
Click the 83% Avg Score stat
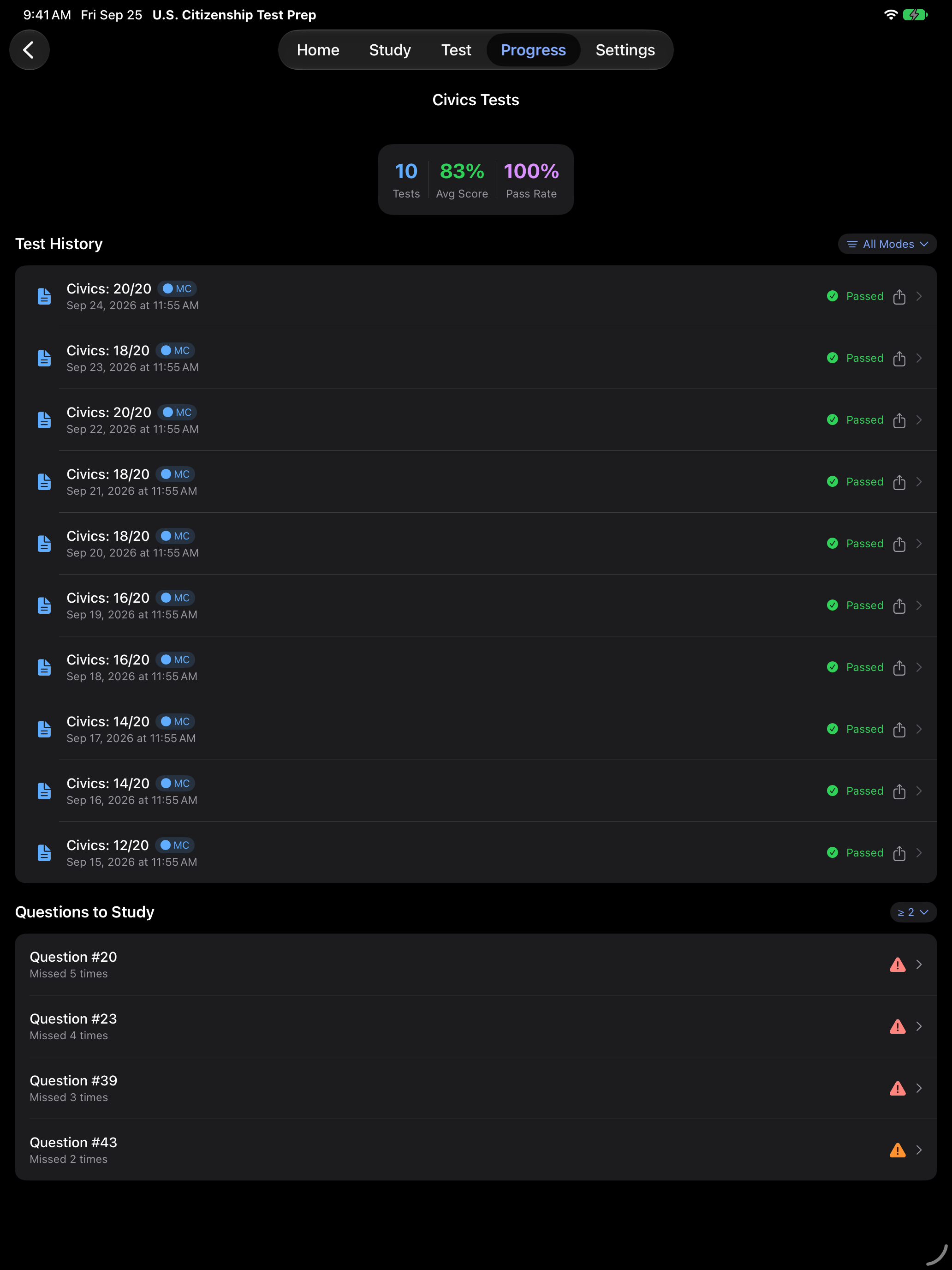point(462,180)
